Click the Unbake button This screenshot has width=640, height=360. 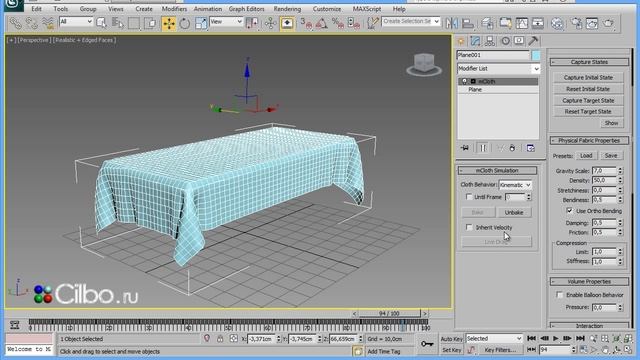(x=514, y=213)
